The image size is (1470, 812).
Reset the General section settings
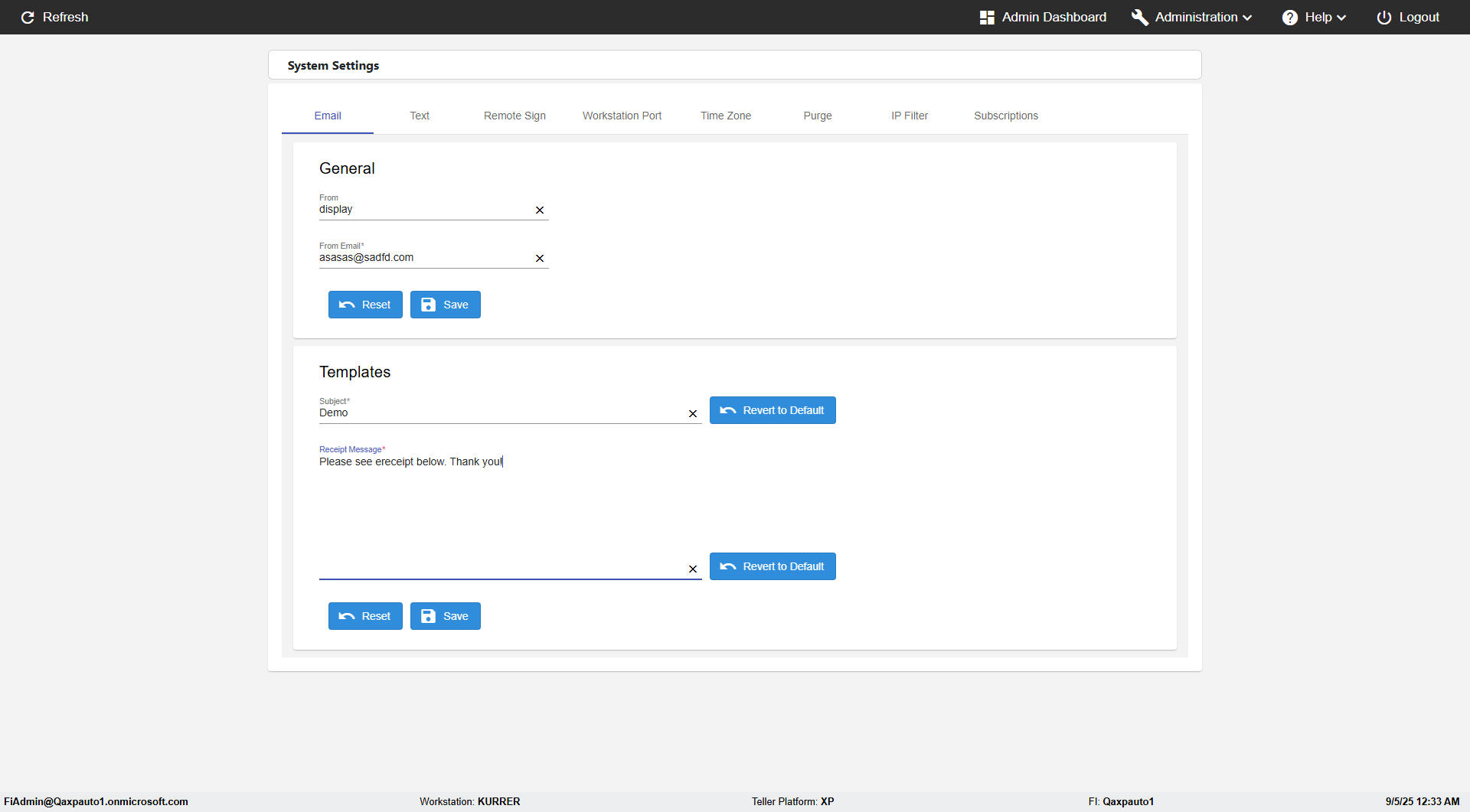coord(365,305)
